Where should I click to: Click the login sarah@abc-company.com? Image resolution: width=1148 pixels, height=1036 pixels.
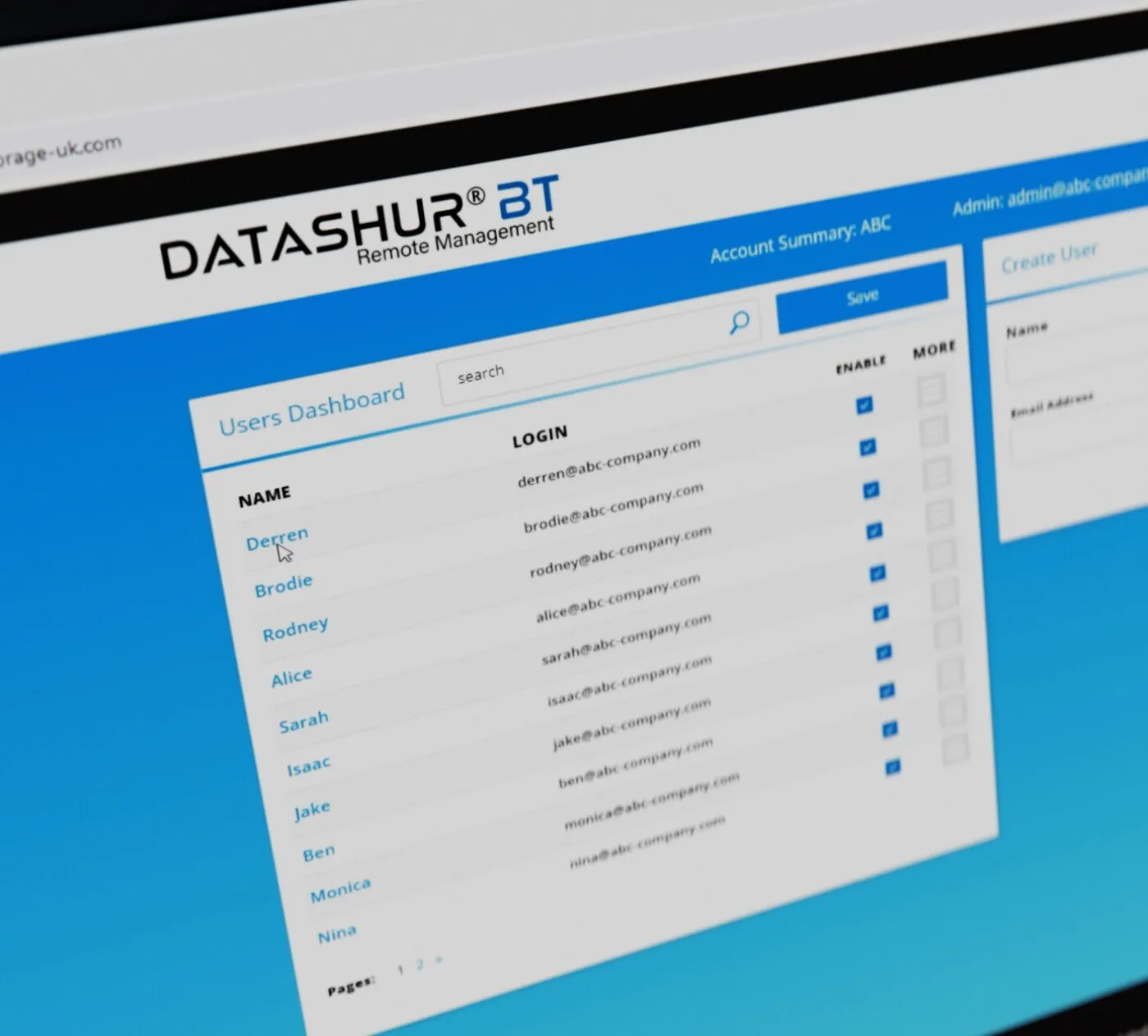coord(626,639)
